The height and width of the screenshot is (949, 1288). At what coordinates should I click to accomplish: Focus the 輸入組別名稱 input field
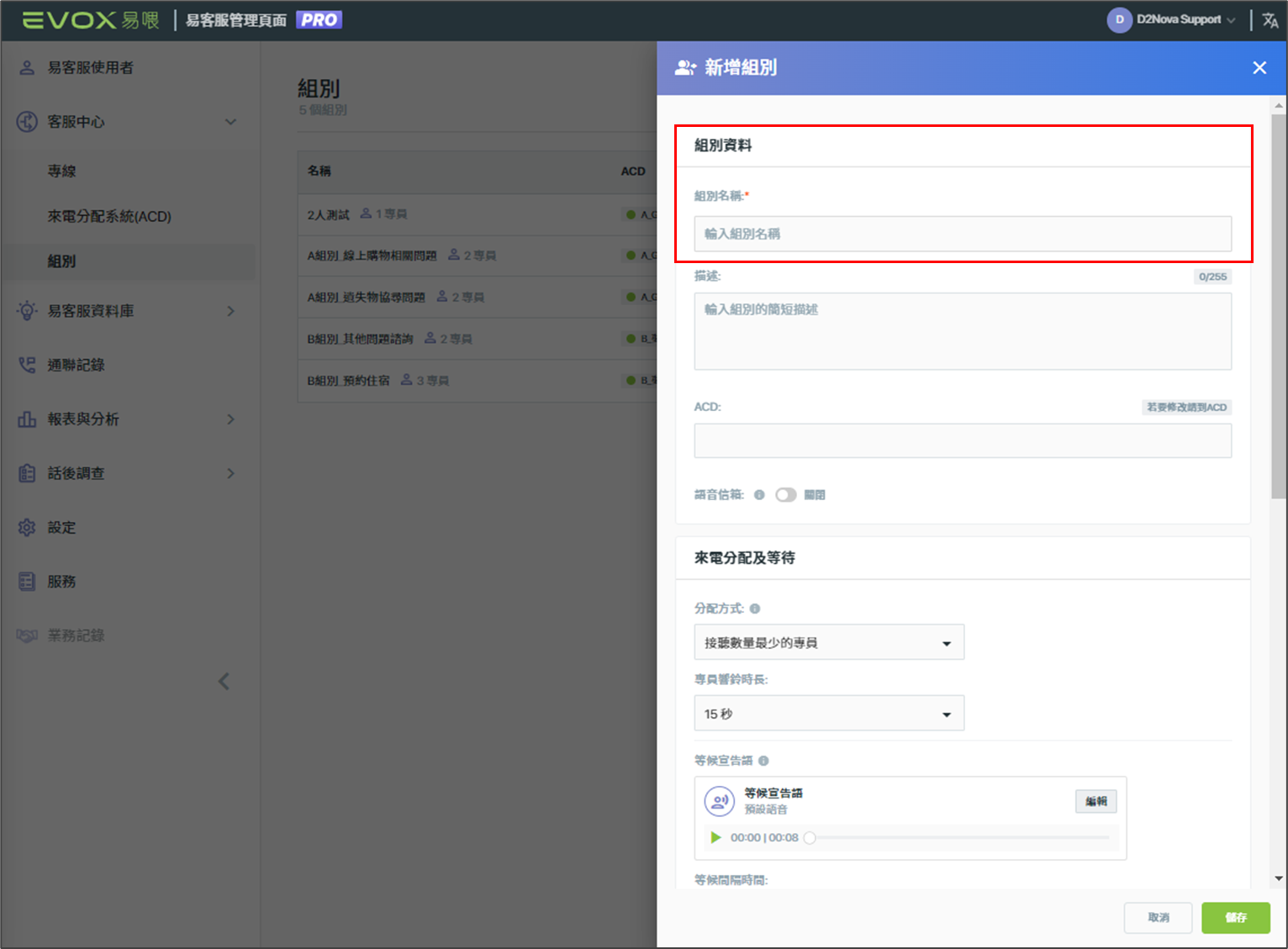(x=963, y=234)
